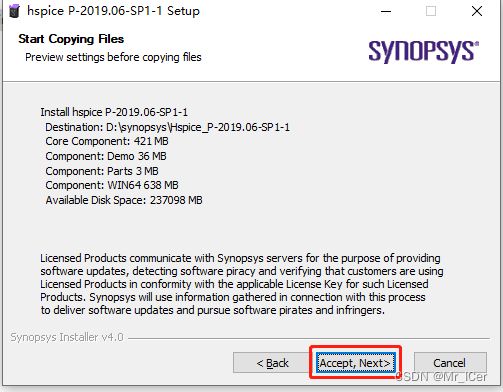Viewport: 503px width, 392px height.
Task: Select the Start Copying Files heading
Action: [x=71, y=39]
